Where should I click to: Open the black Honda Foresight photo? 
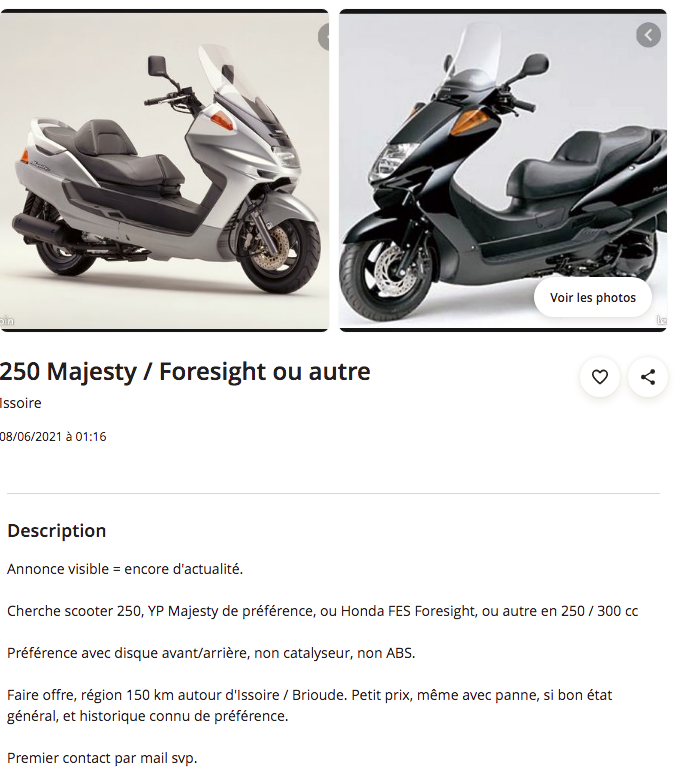click(503, 170)
